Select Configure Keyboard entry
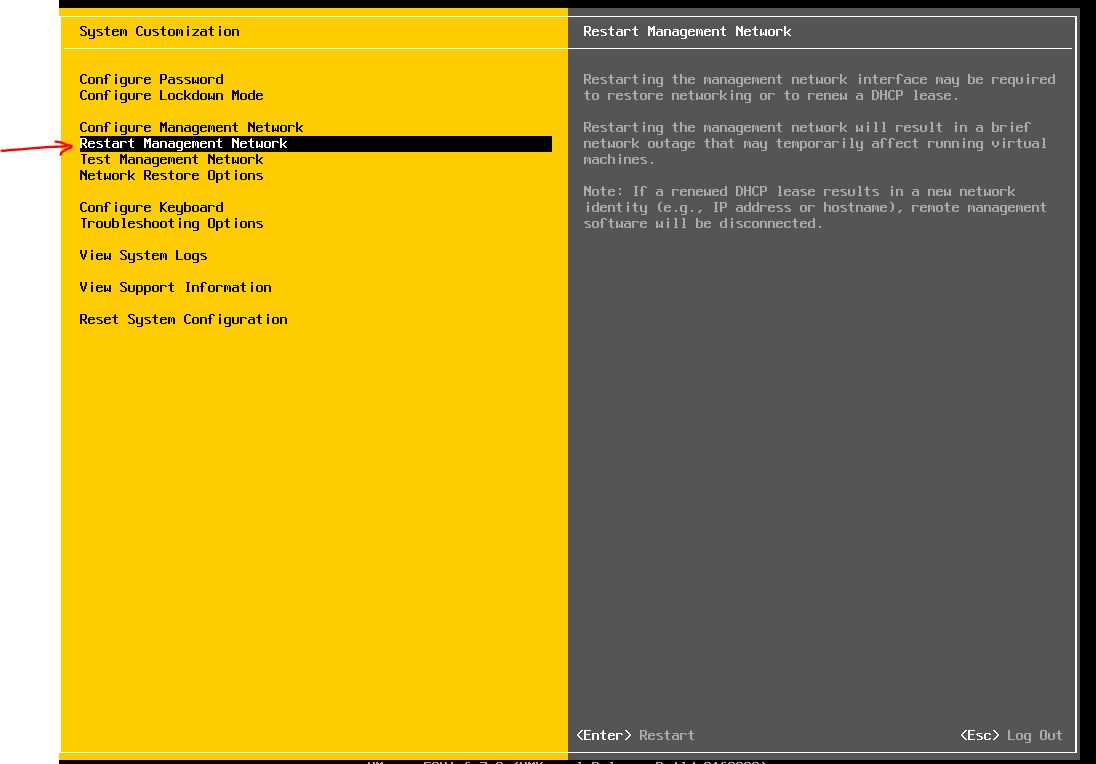The width and height of the screenshot is (1096, 764). (x=151, y=208)
